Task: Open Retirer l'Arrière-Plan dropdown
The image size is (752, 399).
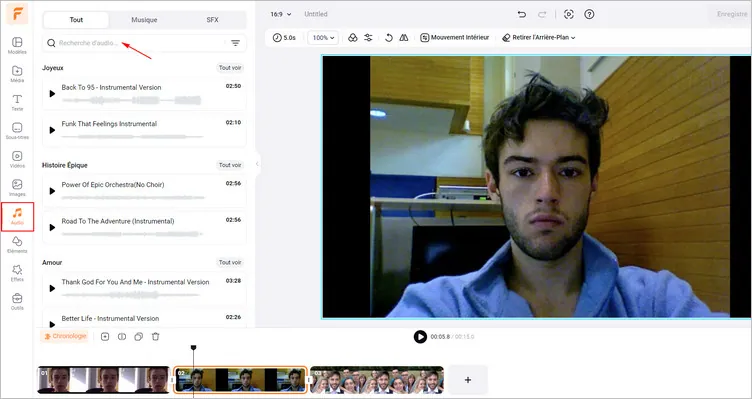Action: [539, 37]
